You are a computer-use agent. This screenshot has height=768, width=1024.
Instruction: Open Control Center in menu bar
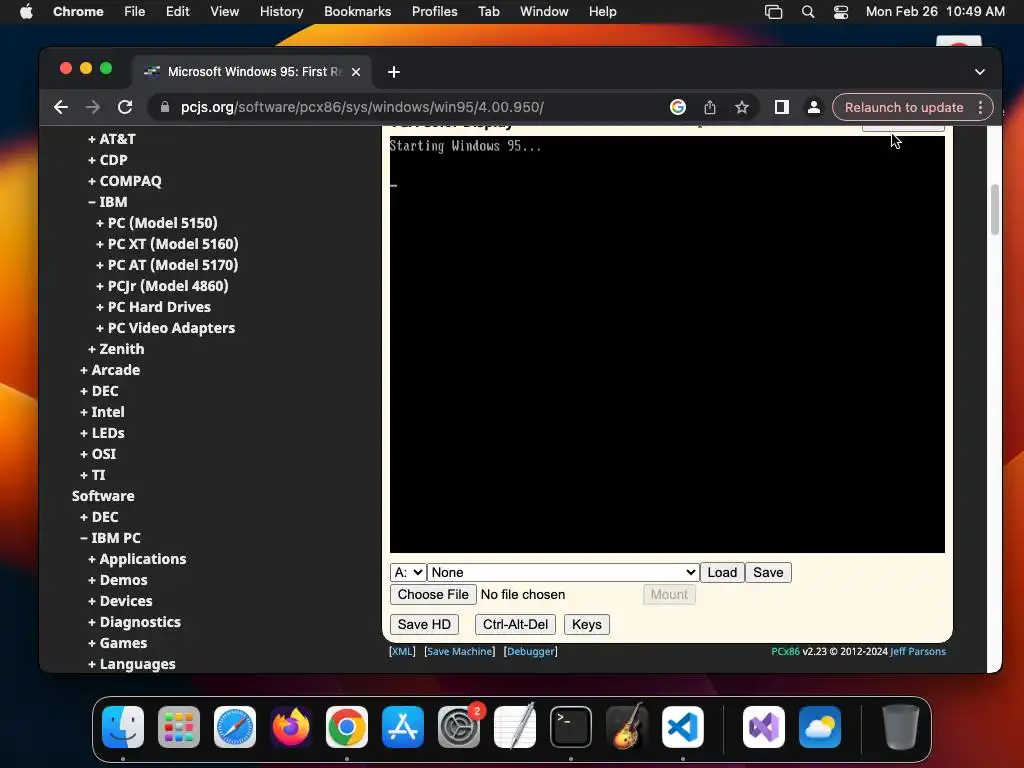pos(841,12)
